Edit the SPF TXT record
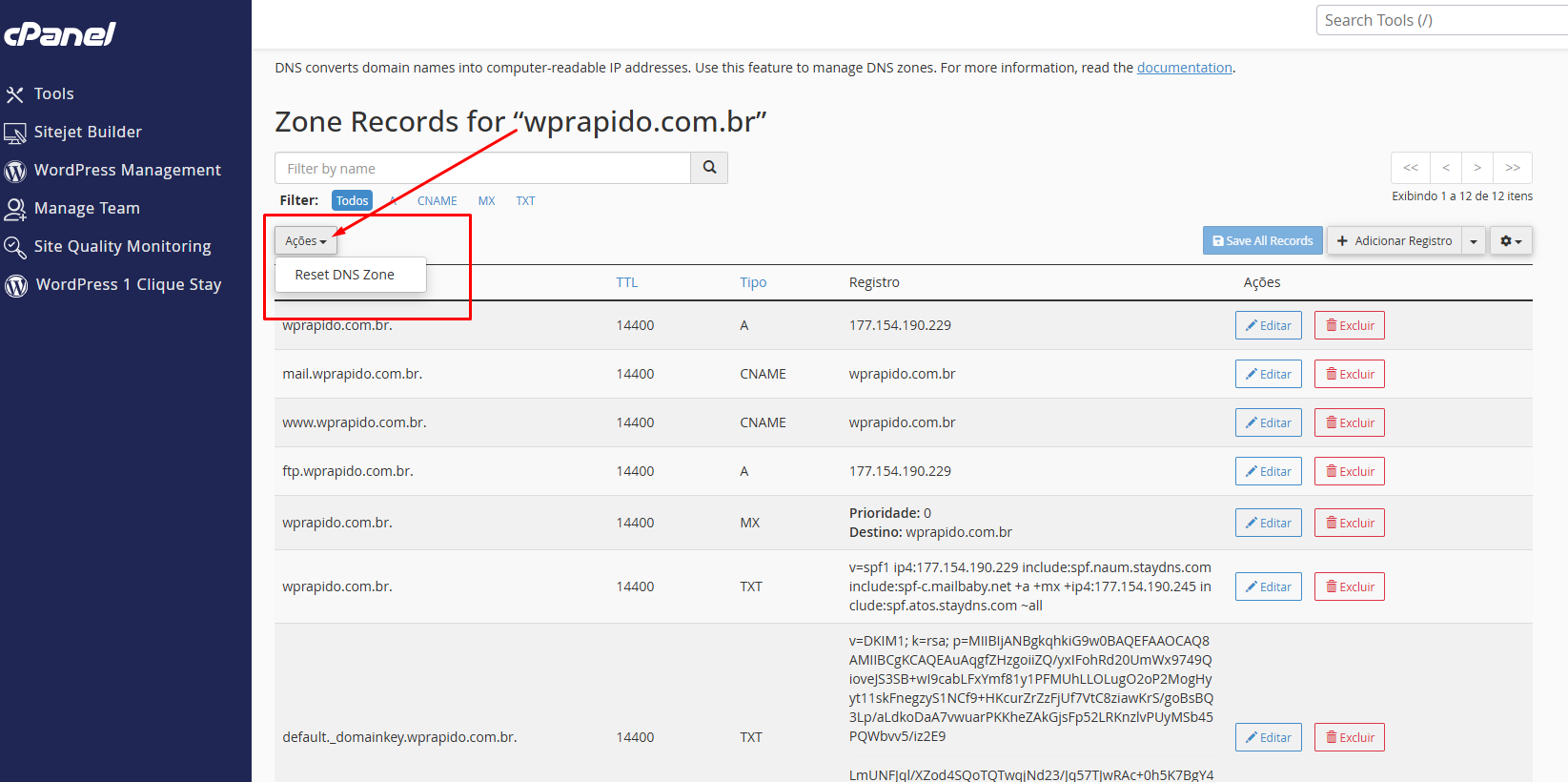 coord(1268,586)
